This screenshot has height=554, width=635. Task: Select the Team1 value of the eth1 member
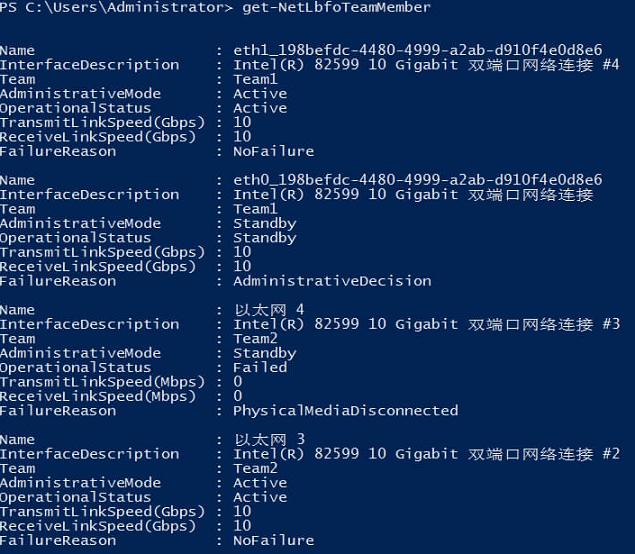(255, 79)
